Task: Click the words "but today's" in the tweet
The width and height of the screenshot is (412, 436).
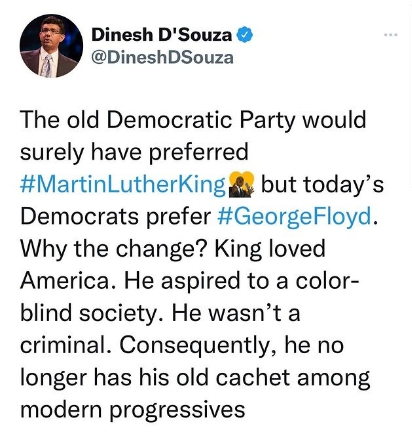Action: pos(322,184)
